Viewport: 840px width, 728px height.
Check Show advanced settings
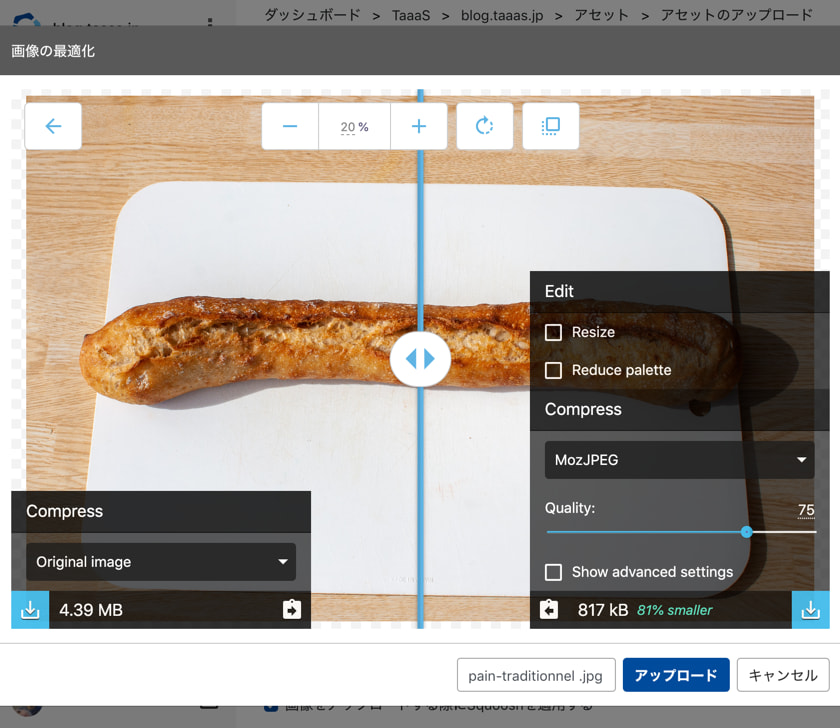[x=553, y=572]
